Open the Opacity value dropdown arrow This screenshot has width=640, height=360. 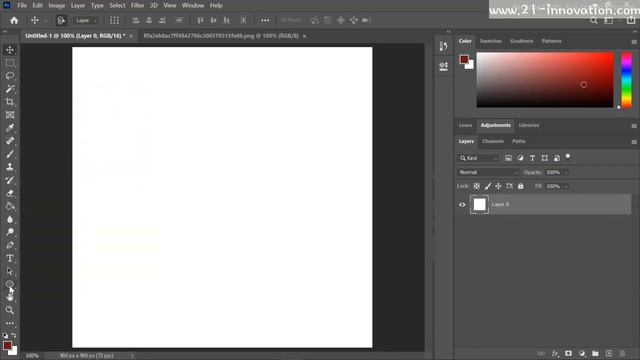566,173
